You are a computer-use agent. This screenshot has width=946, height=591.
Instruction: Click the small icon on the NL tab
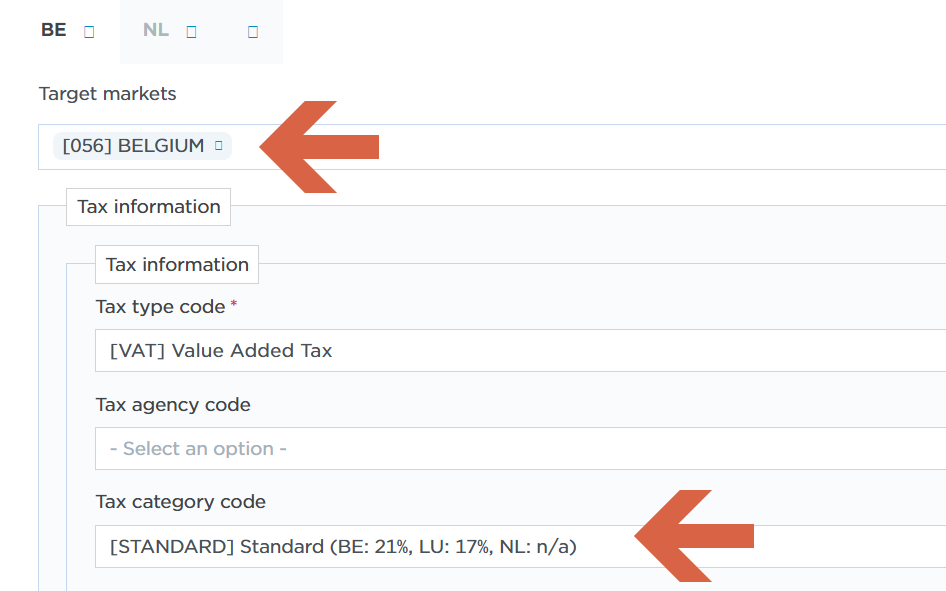click(191, 31)
